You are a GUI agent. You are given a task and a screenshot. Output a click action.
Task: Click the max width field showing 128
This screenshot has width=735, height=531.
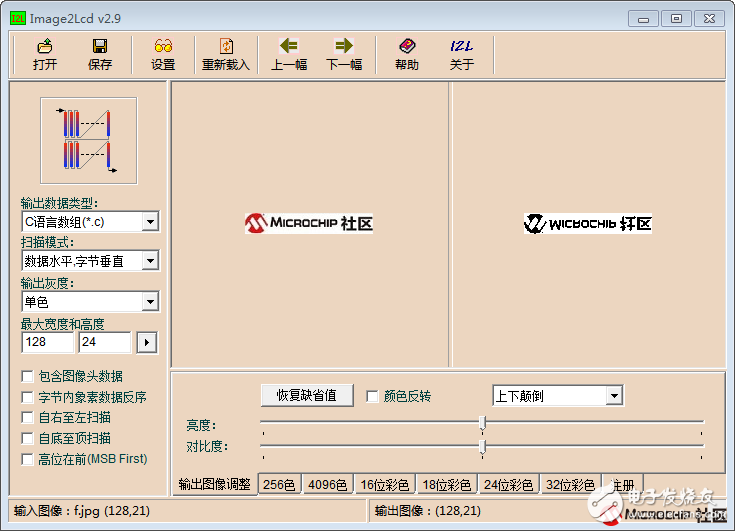[x=48, y=343]
